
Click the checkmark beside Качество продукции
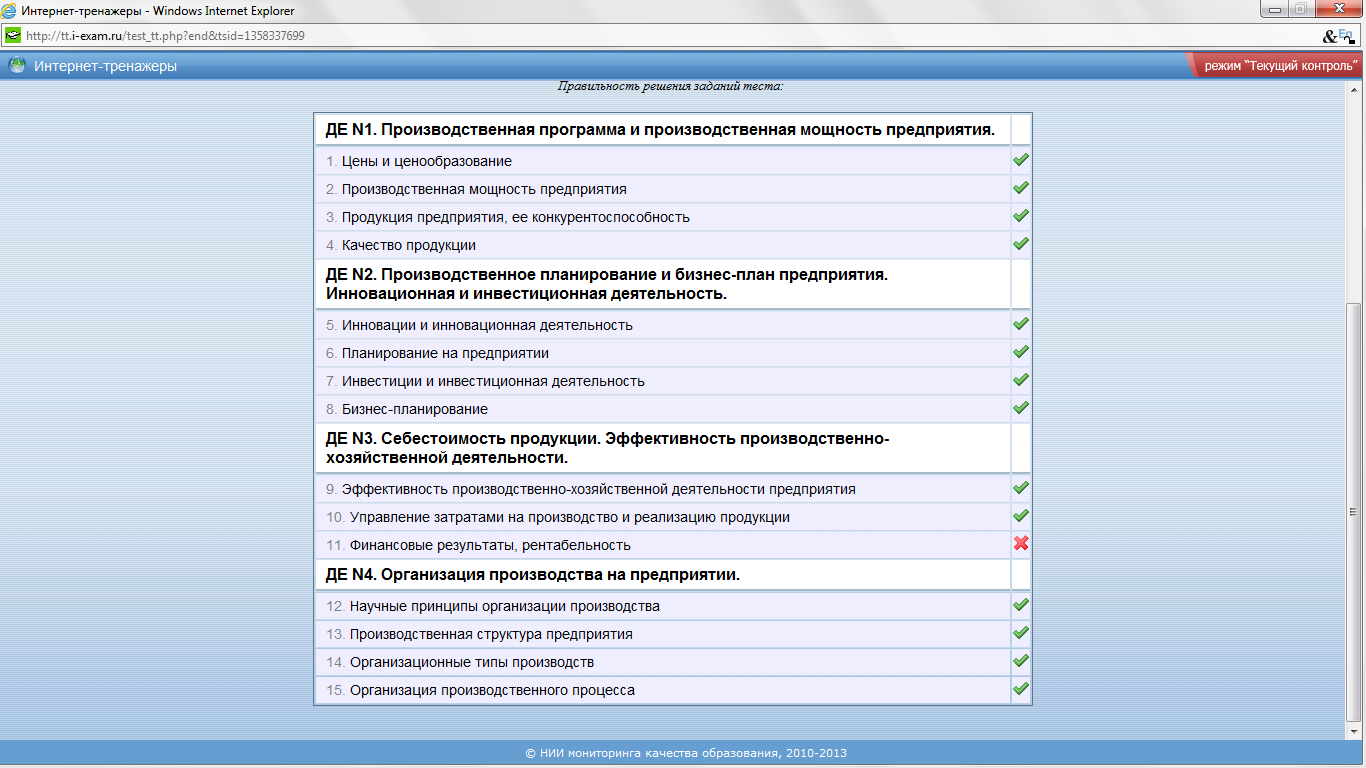(x=1021, y=244)
